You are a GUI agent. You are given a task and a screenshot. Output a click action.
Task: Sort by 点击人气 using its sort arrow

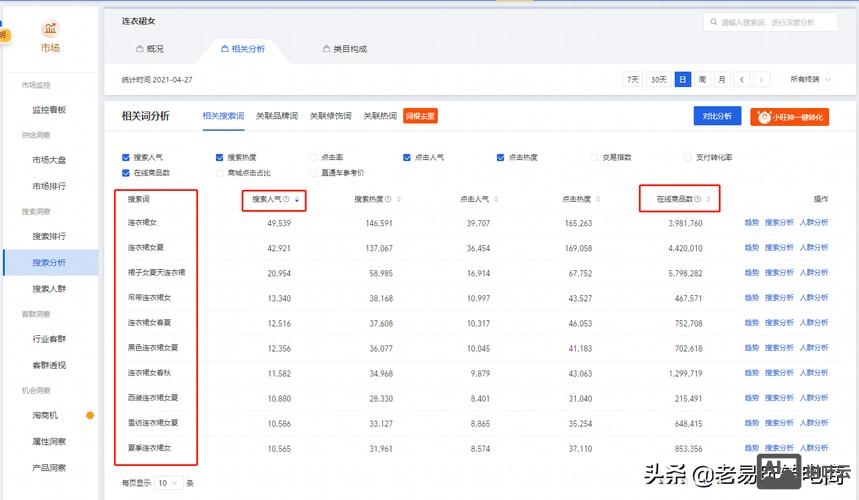point(496,199)
